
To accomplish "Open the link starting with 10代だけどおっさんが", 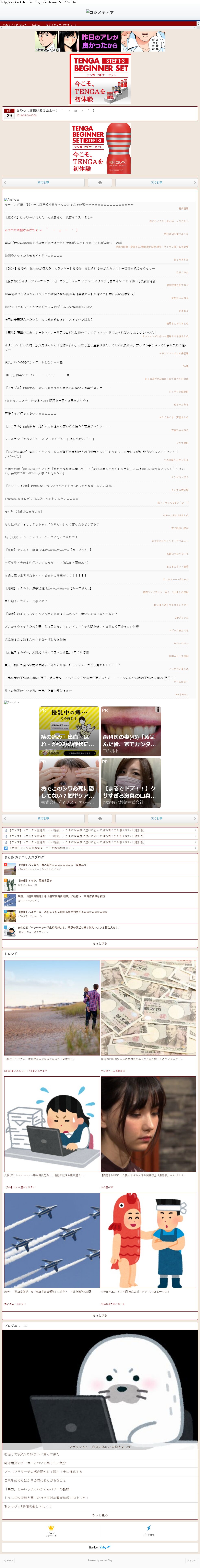I will (48, 307).
